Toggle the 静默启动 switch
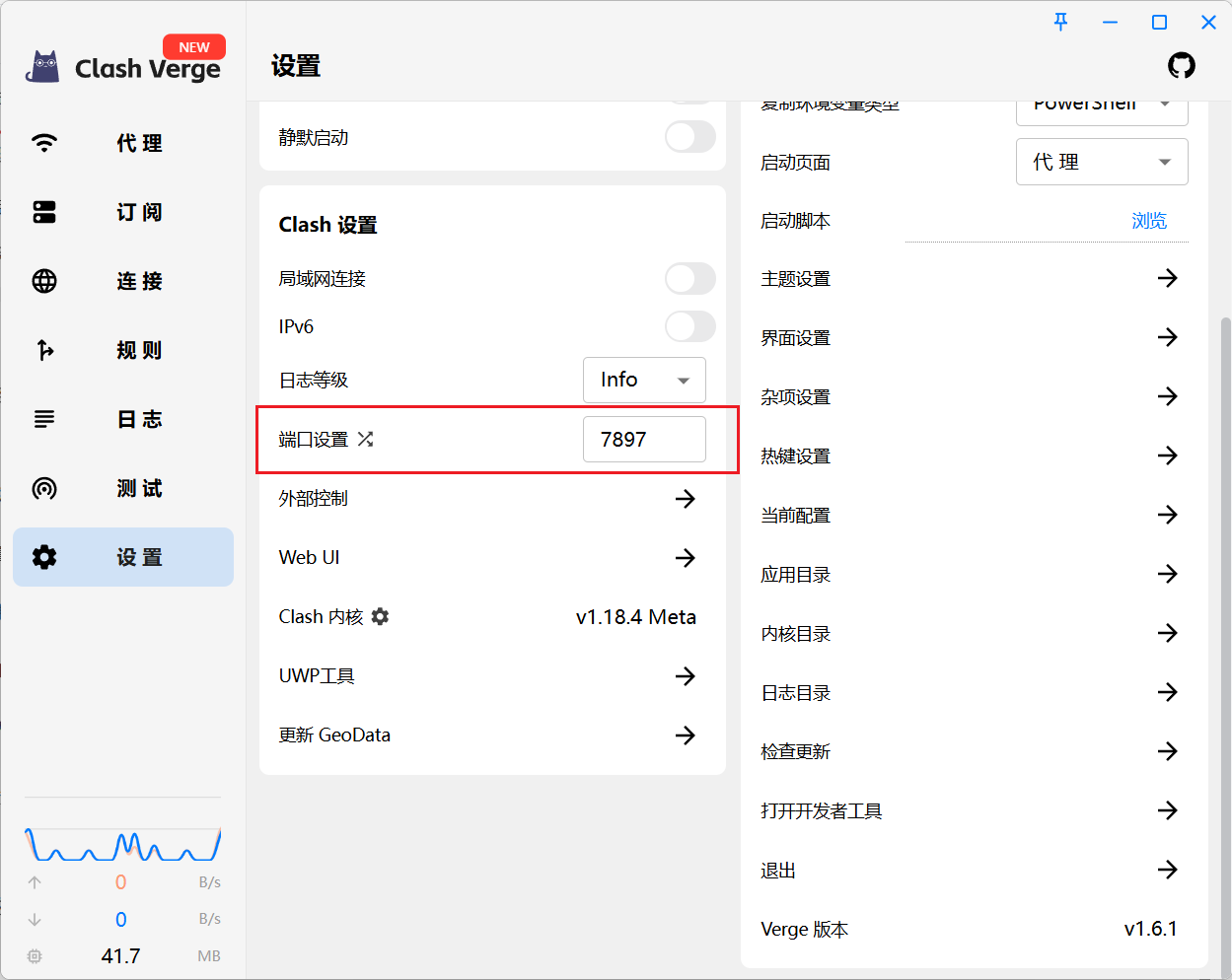The width and height of the screenshot is (1232, 980). (x=689, y=137)
